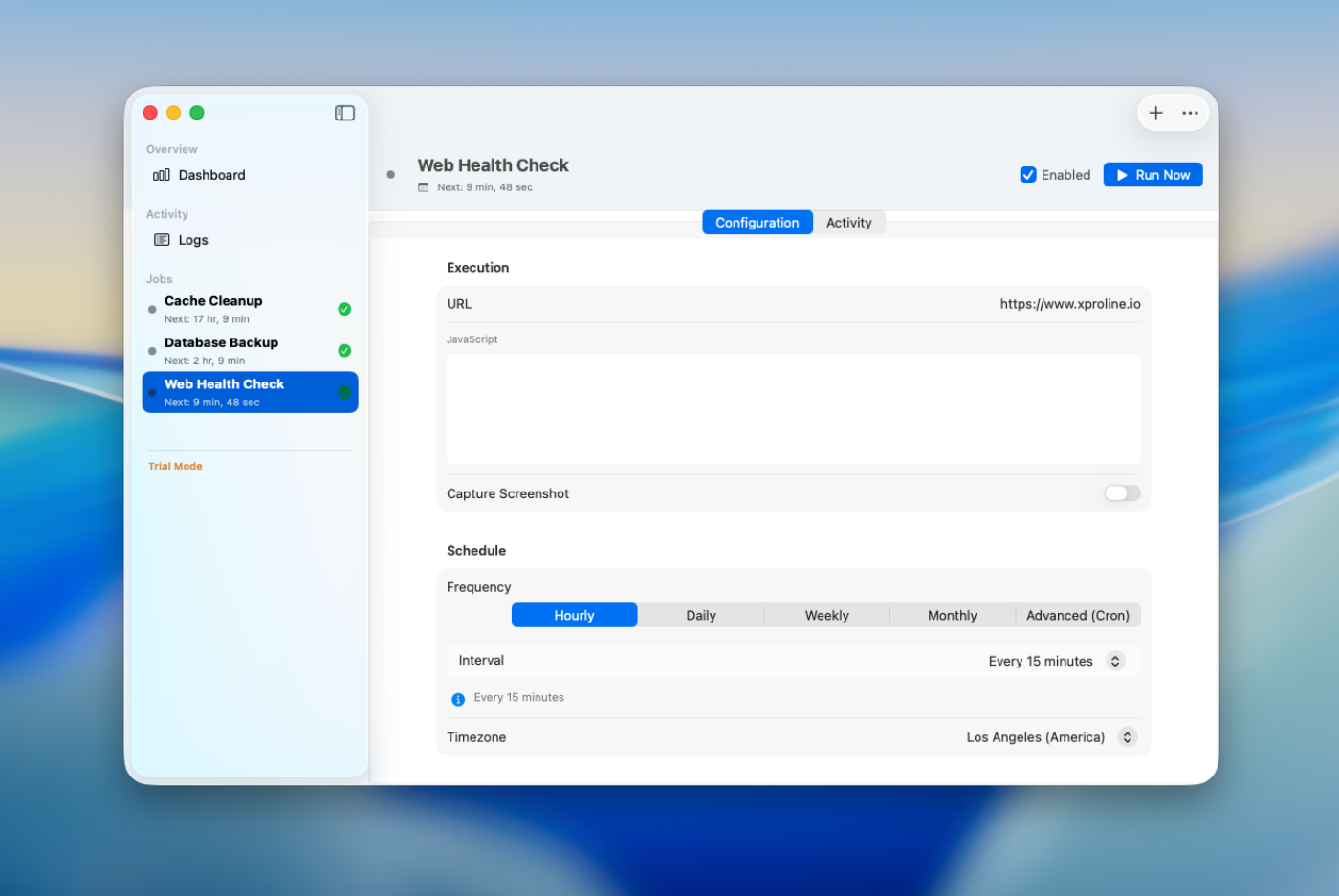
Task: Click Database Backup green success checkmark
Action: [x=344, y=351]
